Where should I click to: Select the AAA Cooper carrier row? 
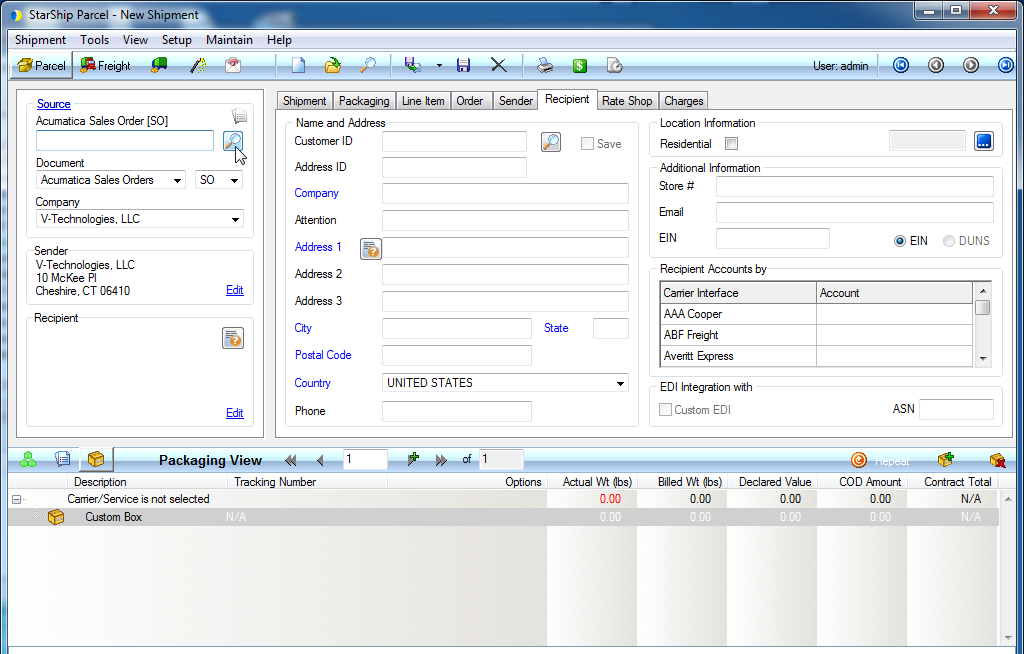(x=816, y=314)
